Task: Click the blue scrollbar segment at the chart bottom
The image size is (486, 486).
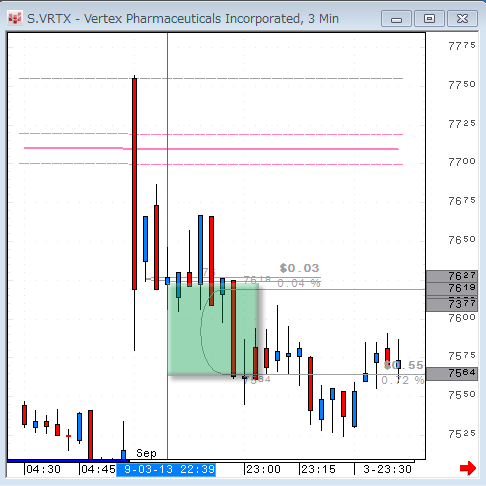Action: click(68, 461)
